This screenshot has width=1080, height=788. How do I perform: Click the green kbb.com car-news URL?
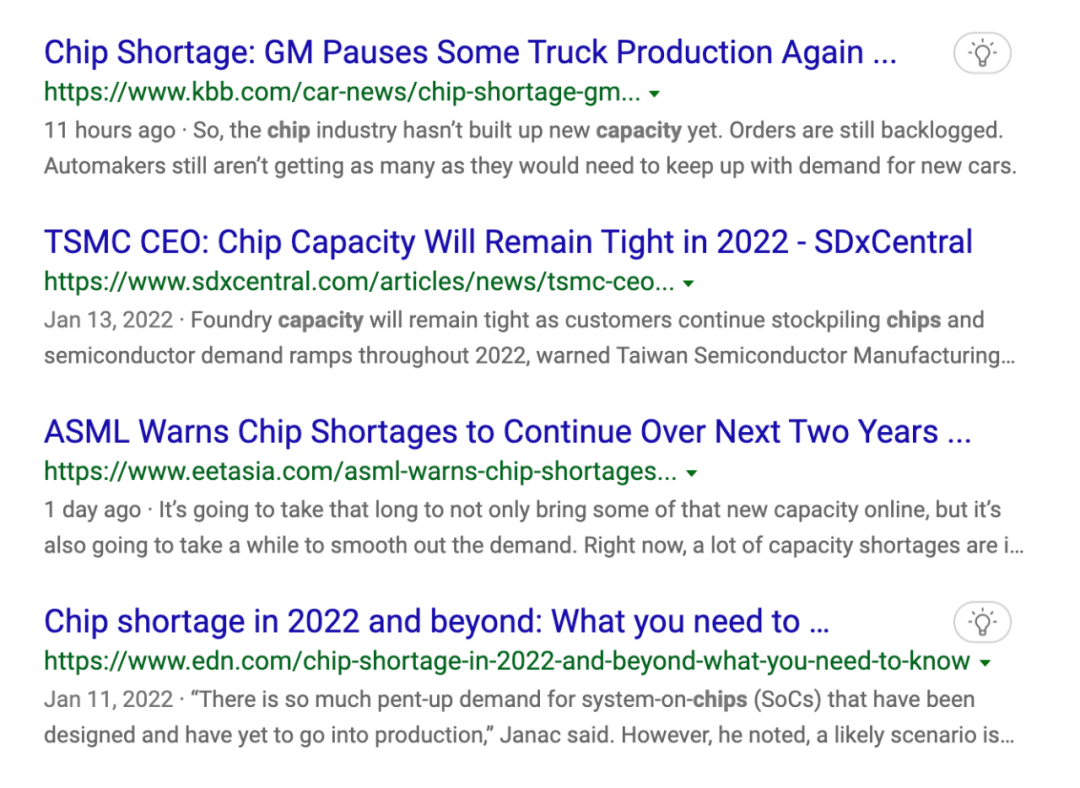[x=342, y=93]
